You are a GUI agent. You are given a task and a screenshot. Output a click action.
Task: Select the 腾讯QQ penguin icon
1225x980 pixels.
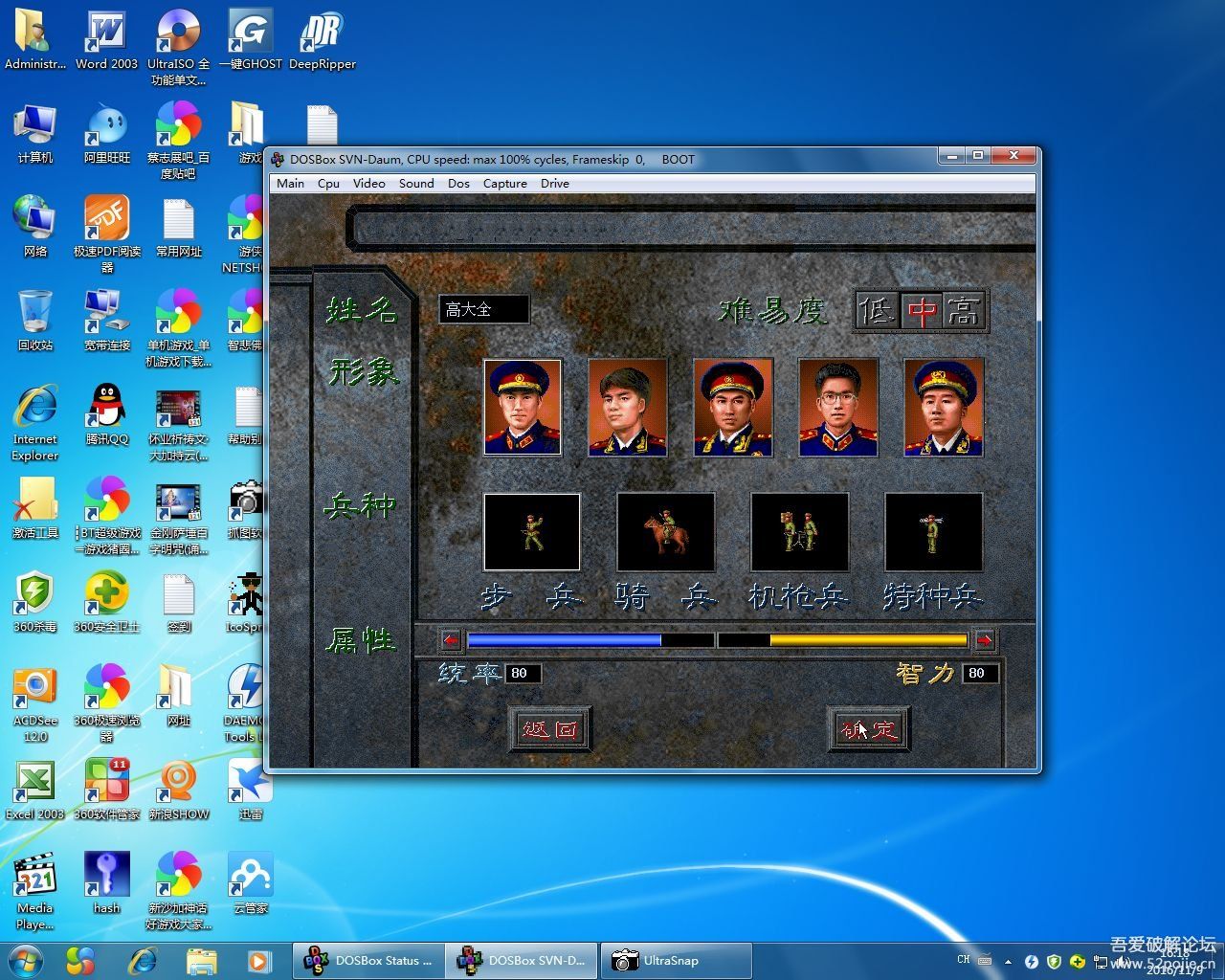point(106,415)
